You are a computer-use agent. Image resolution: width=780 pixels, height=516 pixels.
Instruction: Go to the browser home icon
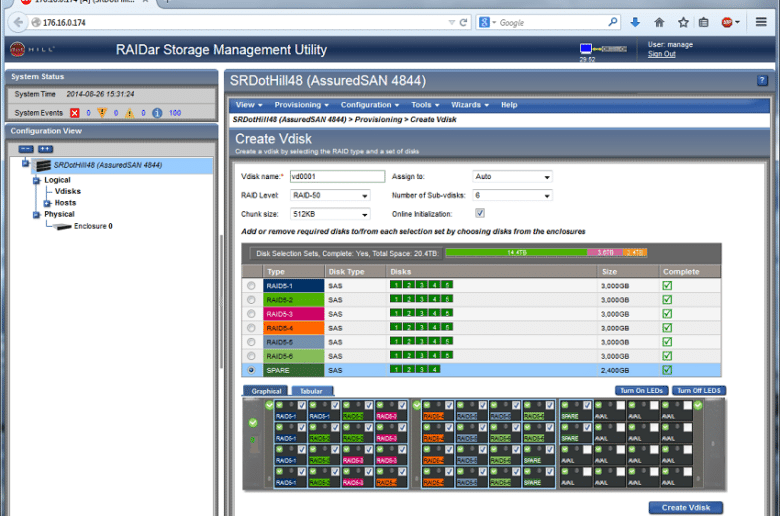tap(659, 22)
